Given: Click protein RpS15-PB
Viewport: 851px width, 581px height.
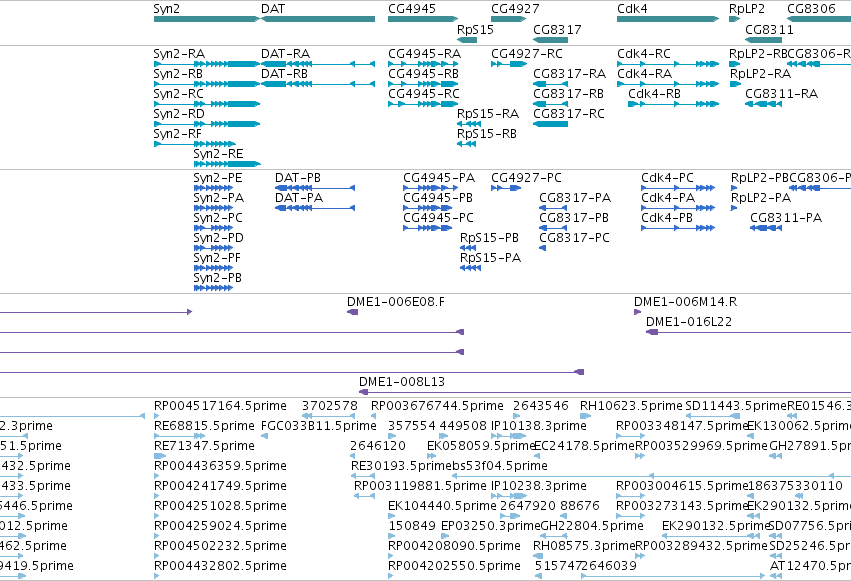Looking at the screenshot, I should pyautogui.click(x=468, y=248).
